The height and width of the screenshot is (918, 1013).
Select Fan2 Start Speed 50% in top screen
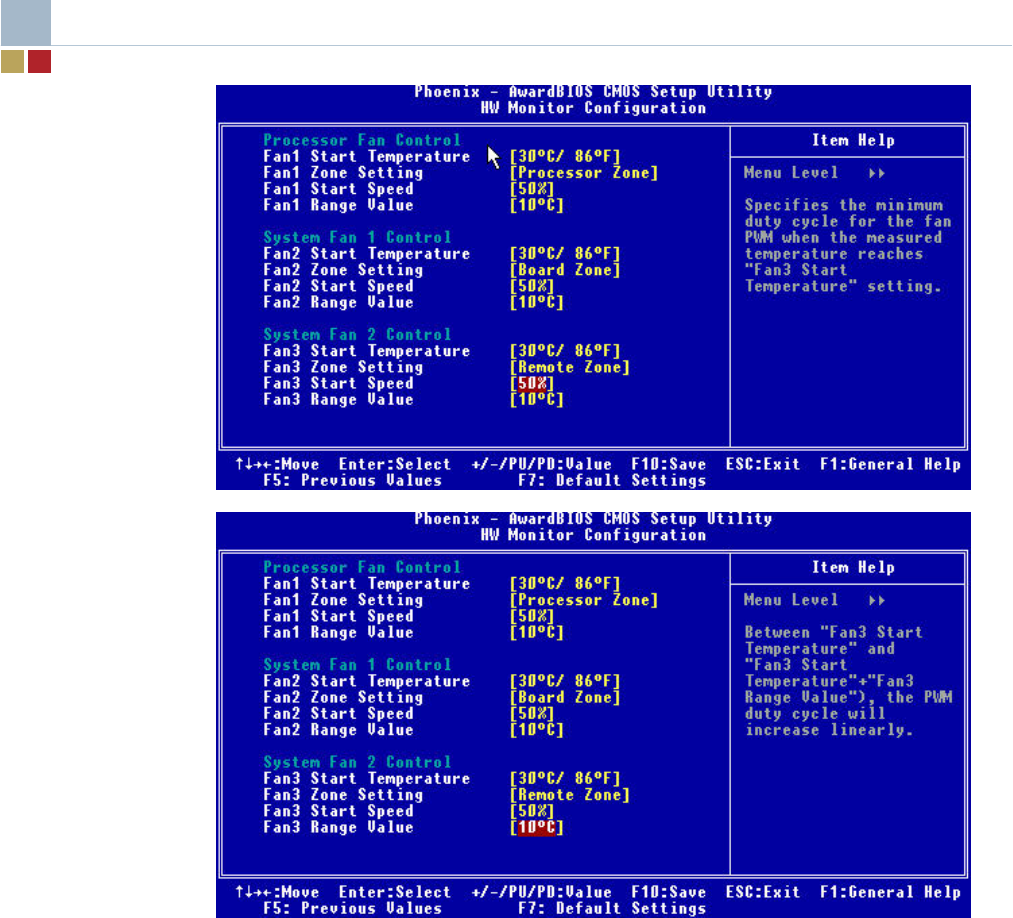click(532, 286)
